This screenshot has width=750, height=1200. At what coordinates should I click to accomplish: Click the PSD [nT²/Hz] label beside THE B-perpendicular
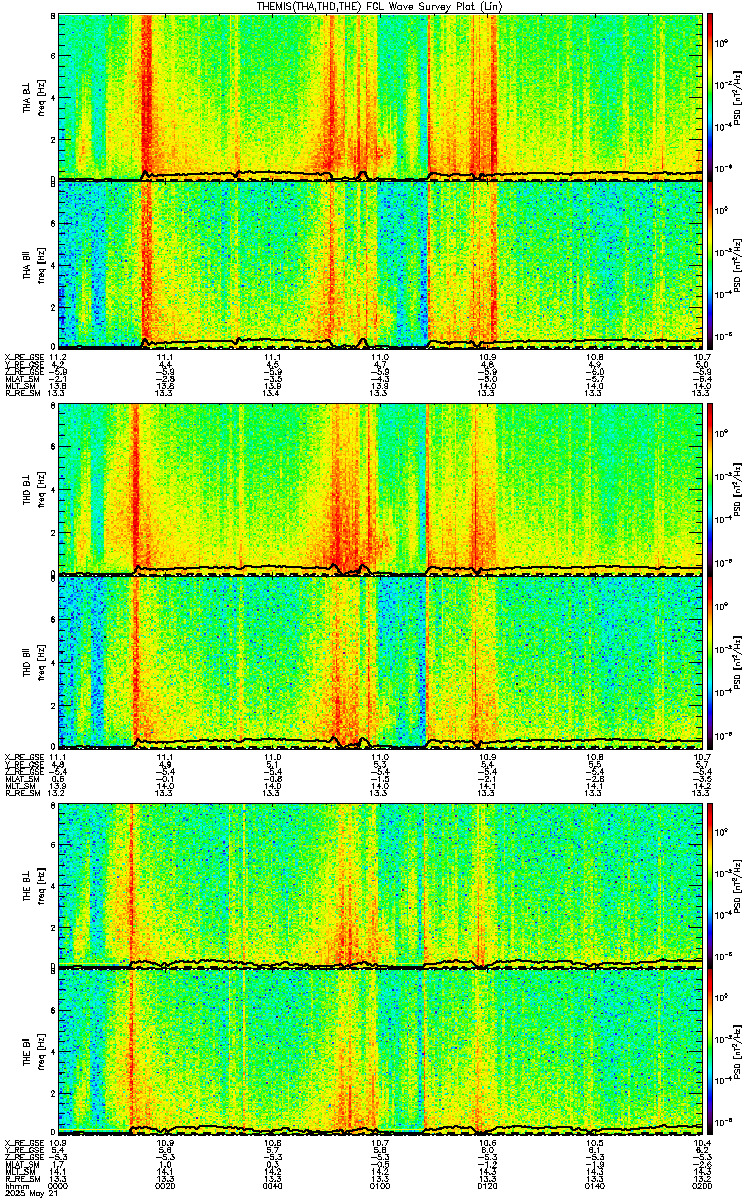point(739,885)
